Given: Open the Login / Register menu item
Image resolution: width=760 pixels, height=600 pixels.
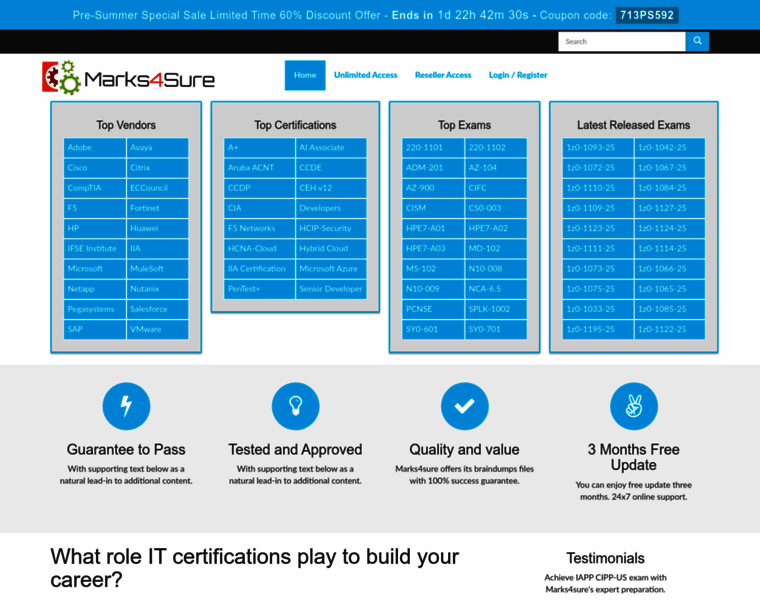Looking at the screenshot, I should pyautogui.click(x=518, y=75).
